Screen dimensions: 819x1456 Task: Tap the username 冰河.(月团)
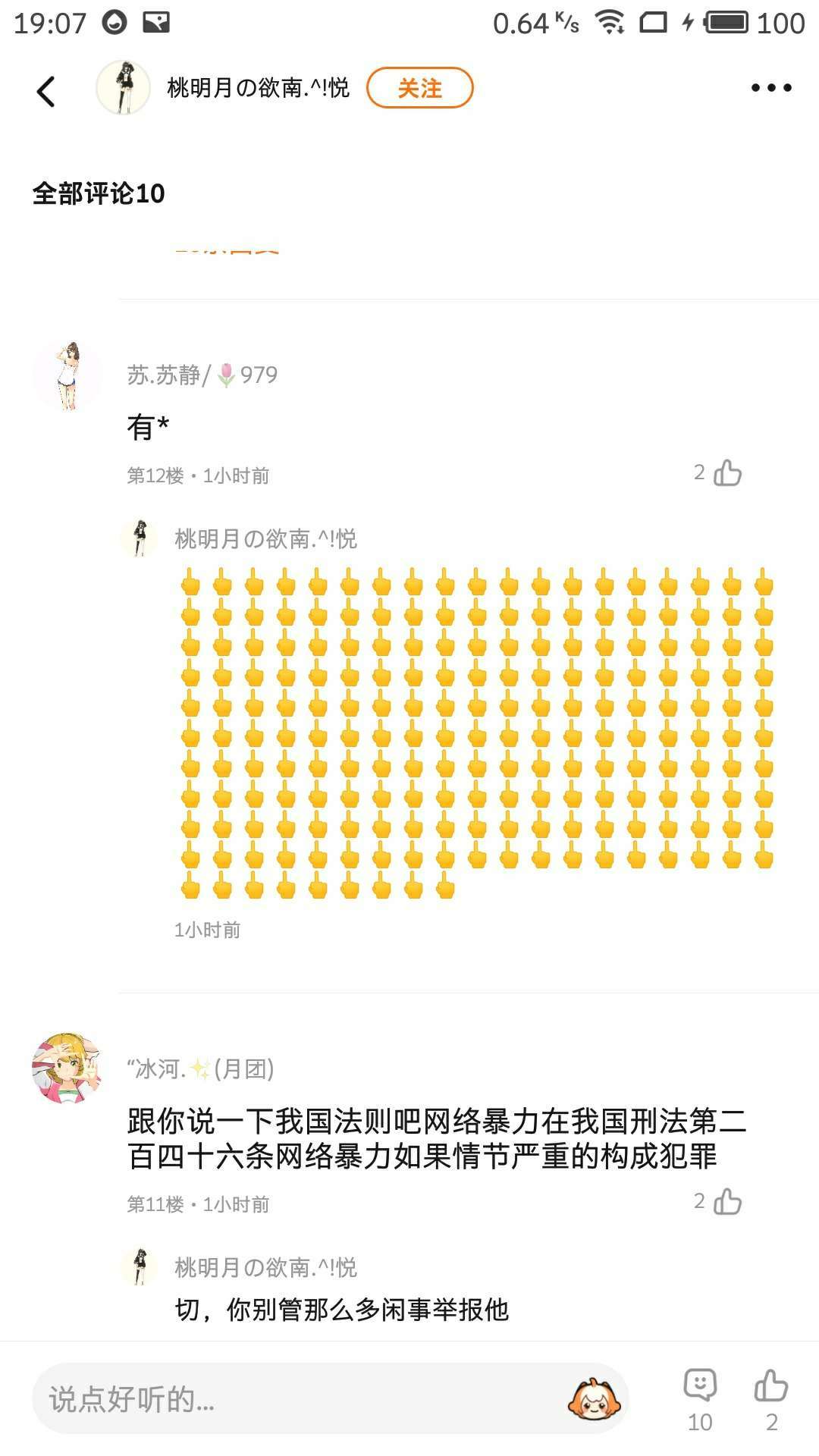pos(200,1068)
